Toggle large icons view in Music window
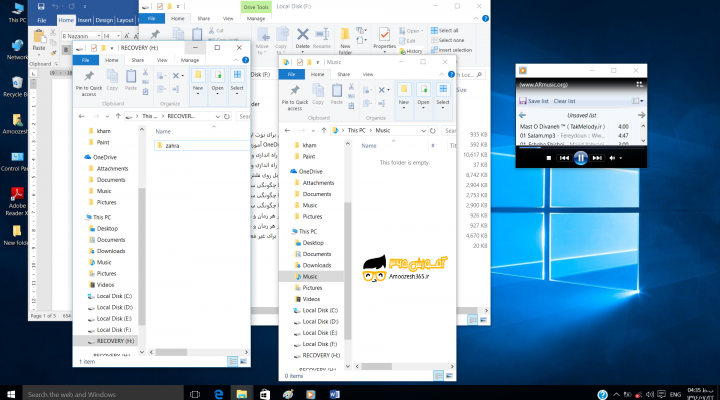The height and width of the screenshot is (400, 720). click(449, 376)
